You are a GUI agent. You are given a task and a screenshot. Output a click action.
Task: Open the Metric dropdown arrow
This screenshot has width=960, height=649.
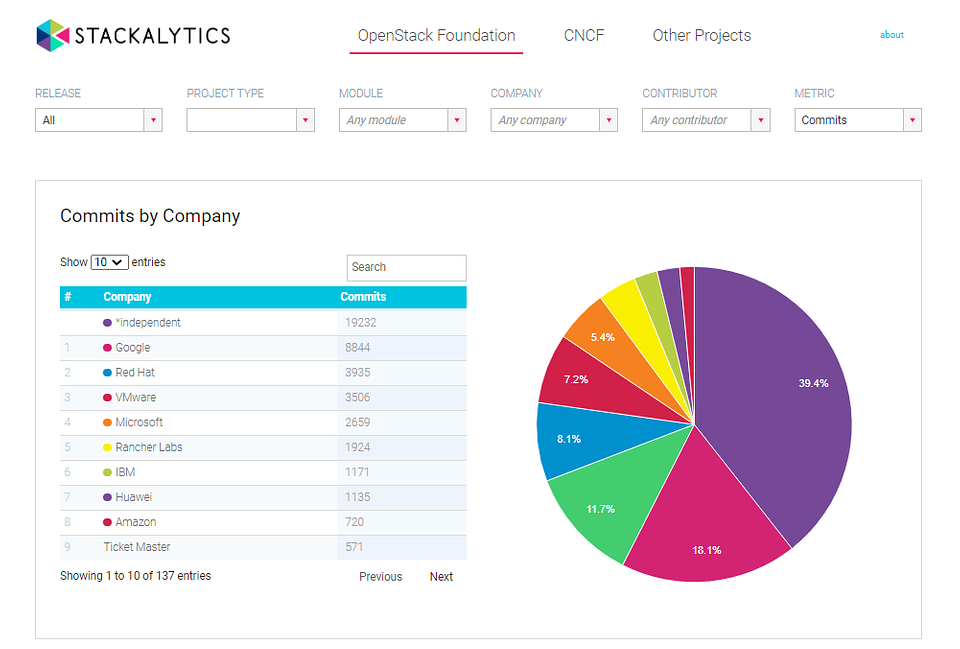tap(912, 120)
